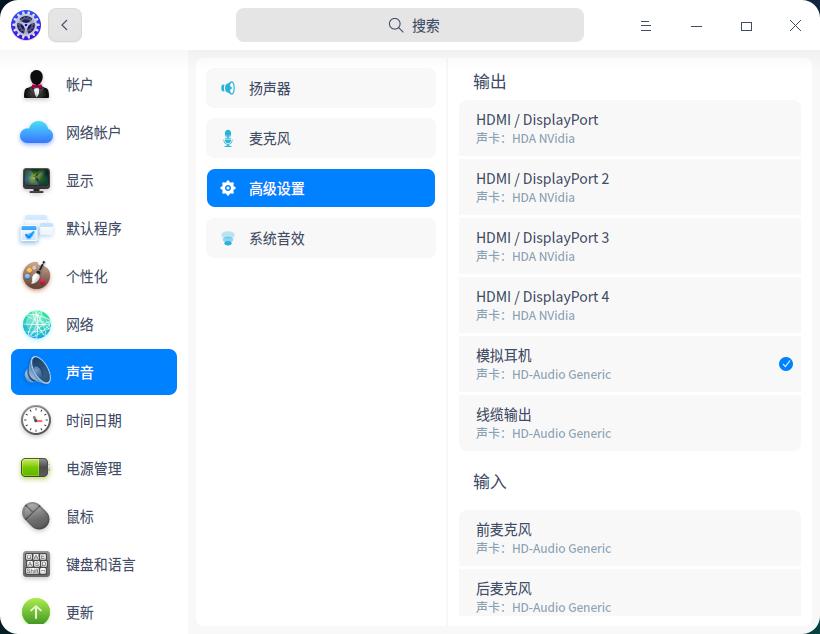Switch to the 麦克风 panel
The width and height of the screenshot is (820, 634).
(320, 138)
